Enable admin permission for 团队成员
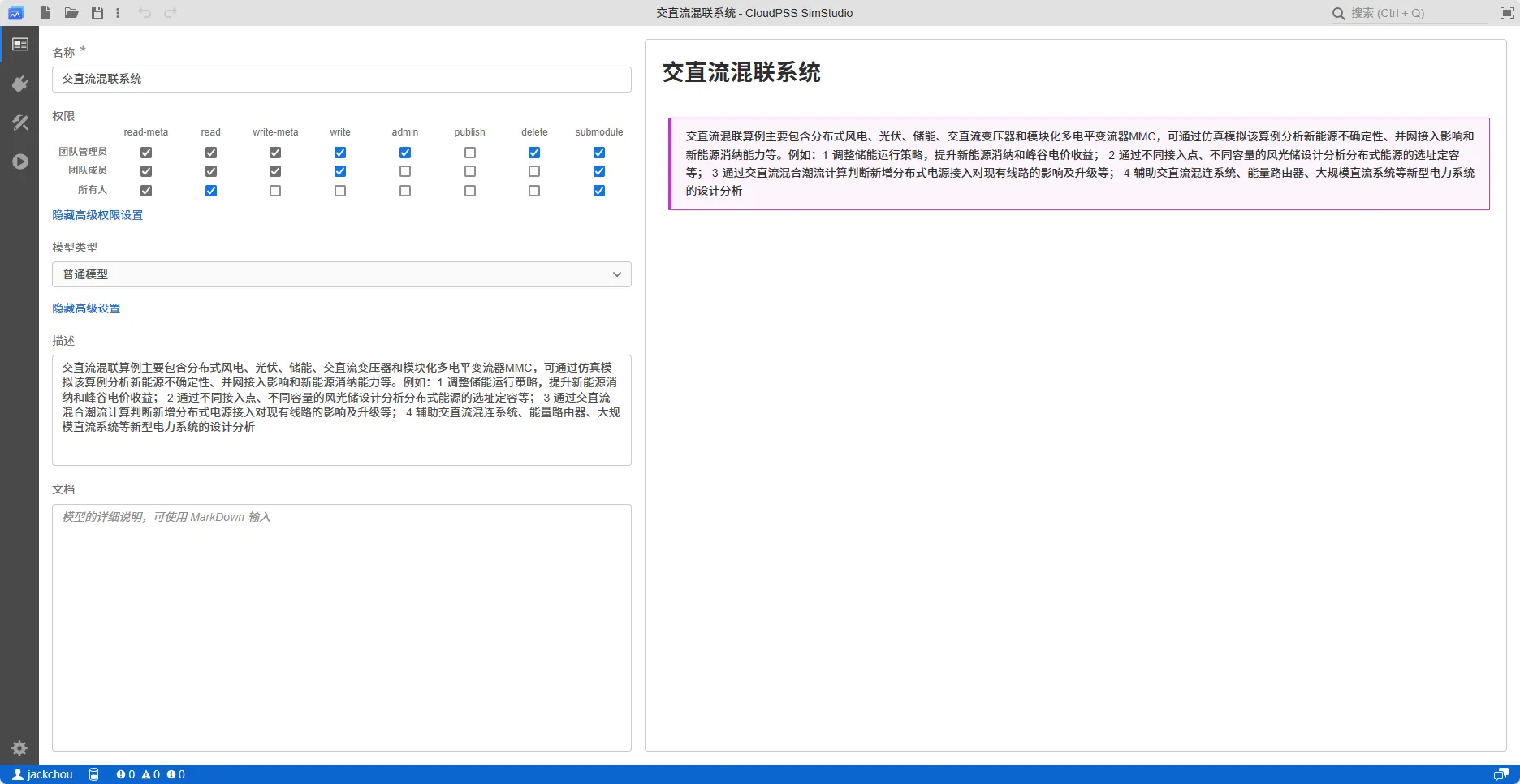The image size is (1520, 784). point(405,171)
